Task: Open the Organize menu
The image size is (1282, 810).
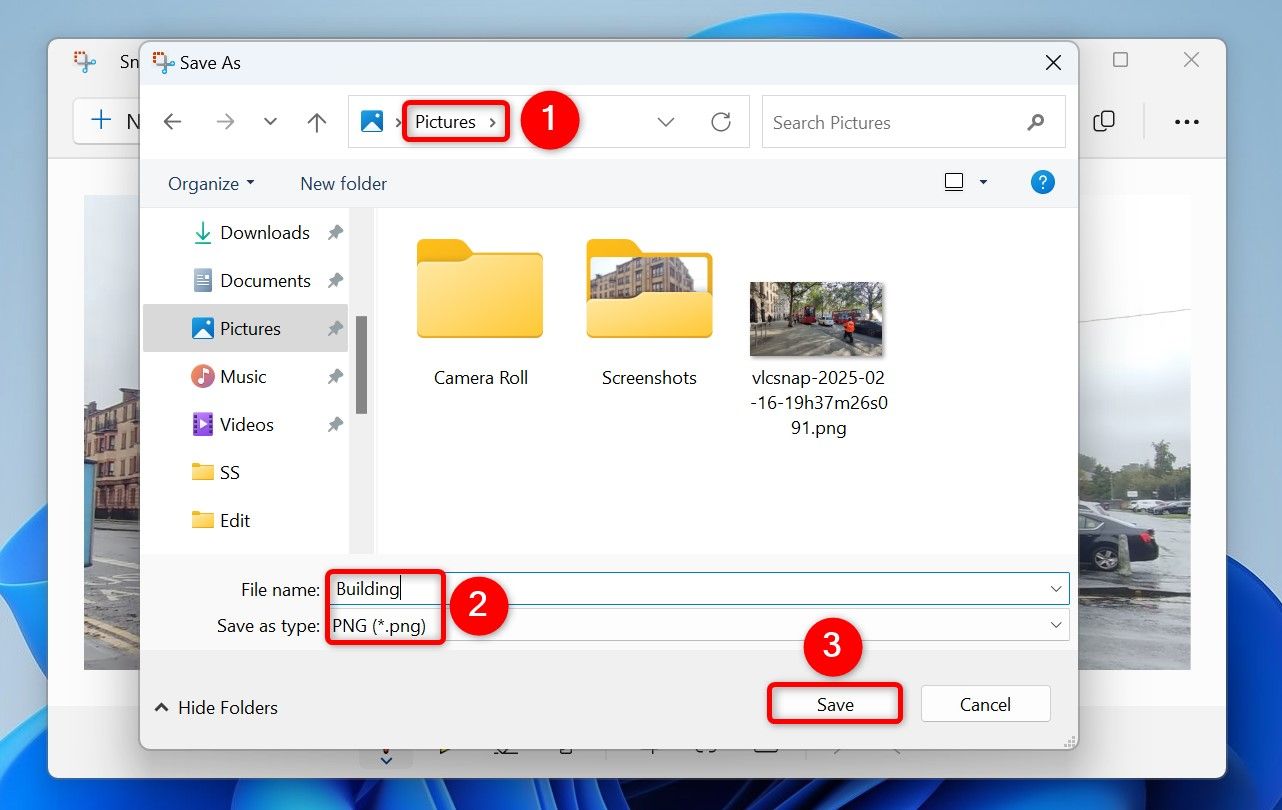Action: point(209,183)
